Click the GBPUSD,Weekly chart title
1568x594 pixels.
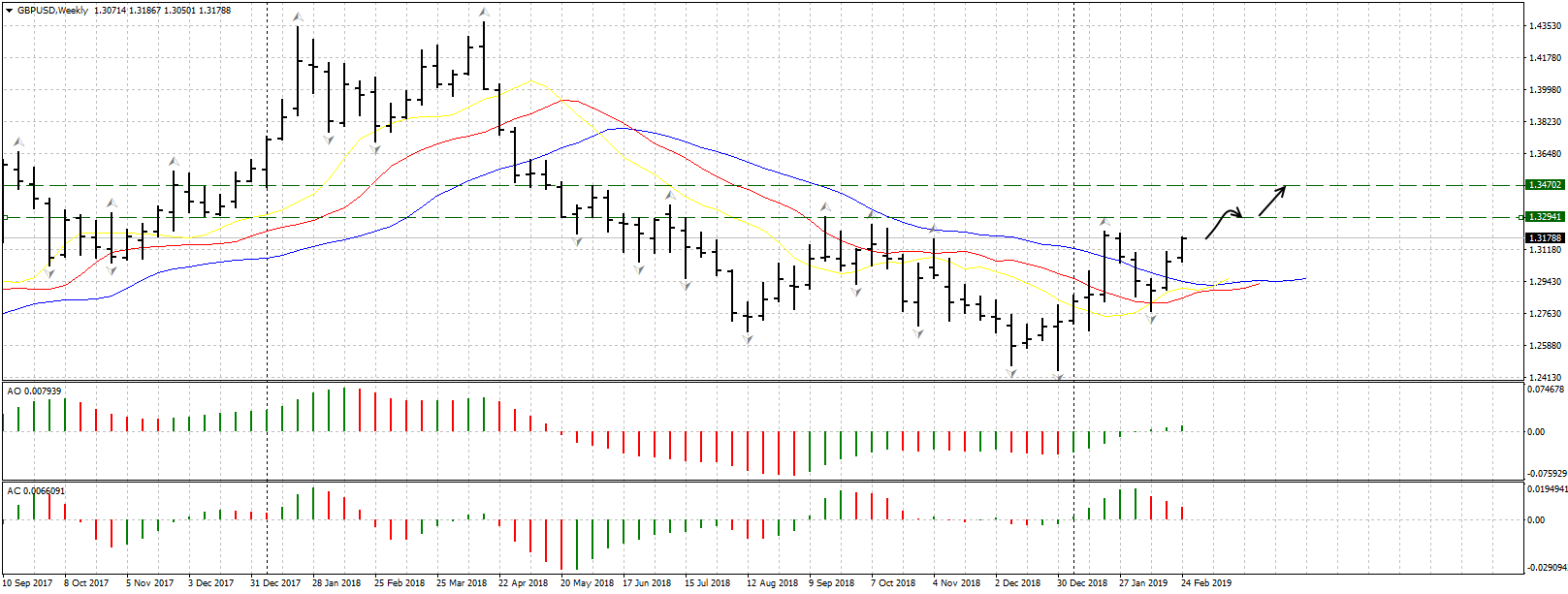(x=52, y=11)
